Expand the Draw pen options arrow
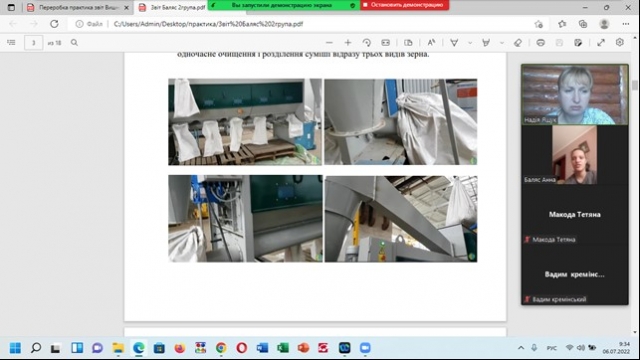Image resolution: width=640 pixels, height=360 pixels. tap(470, 42)
